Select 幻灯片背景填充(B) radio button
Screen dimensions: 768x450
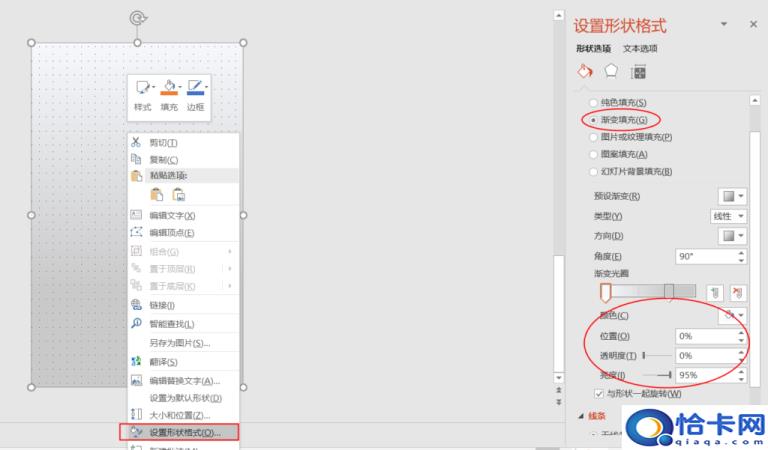593,171
